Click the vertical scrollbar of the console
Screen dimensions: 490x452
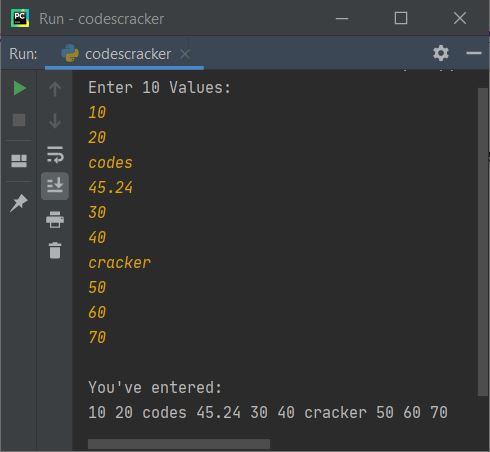click(x=483, y=242)
